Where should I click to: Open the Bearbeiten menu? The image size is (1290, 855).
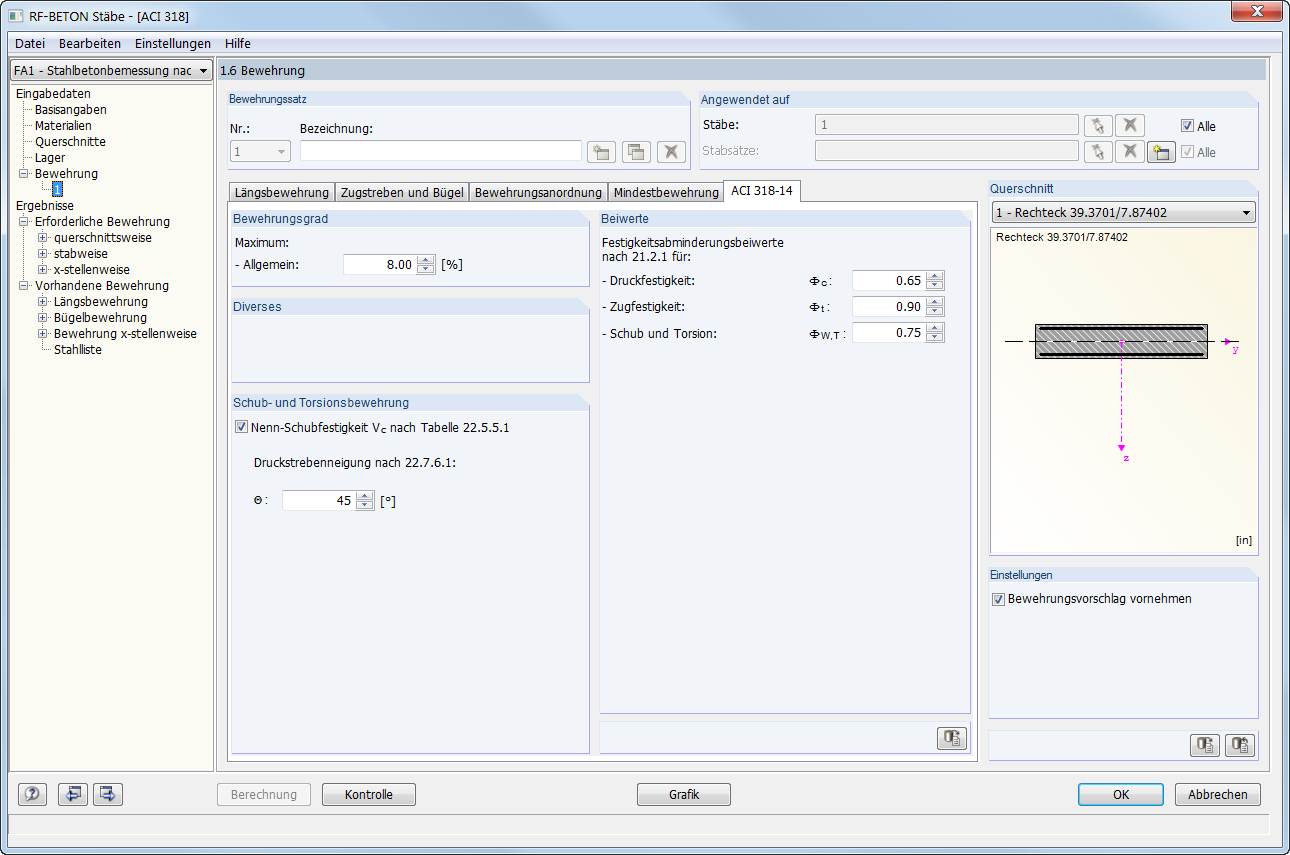point(90,44)
